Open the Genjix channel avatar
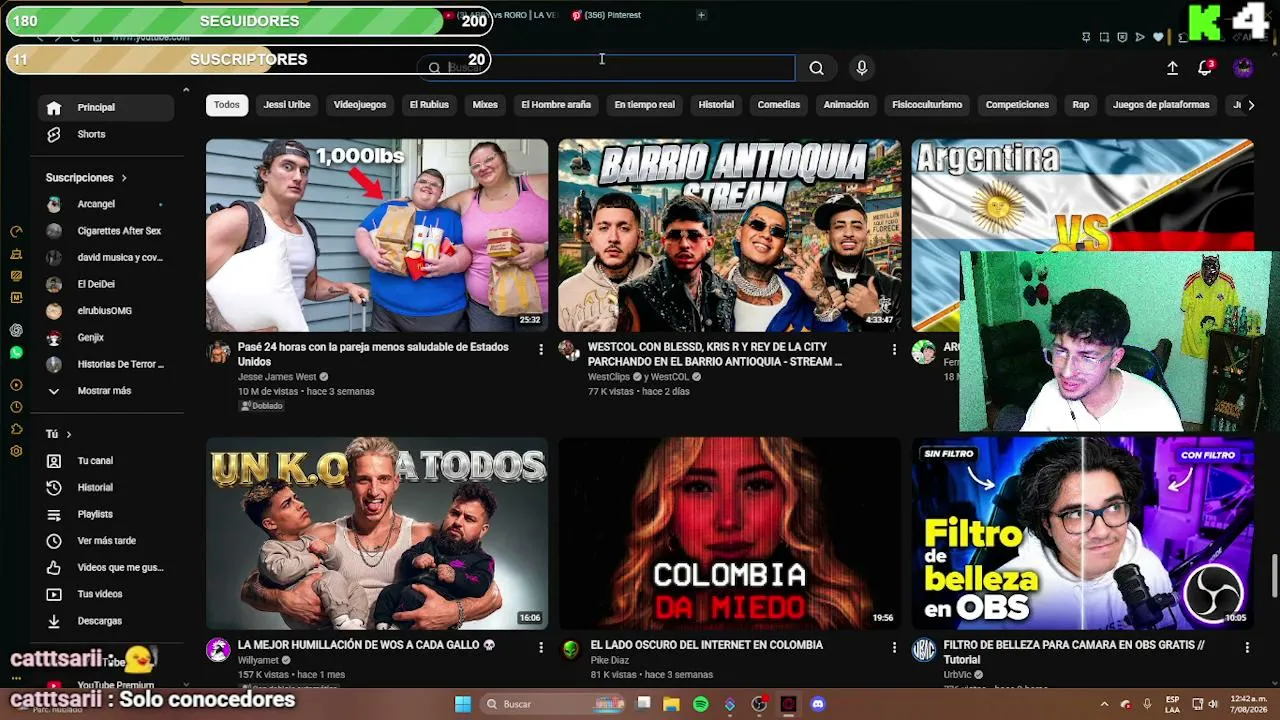 point(54,338)
